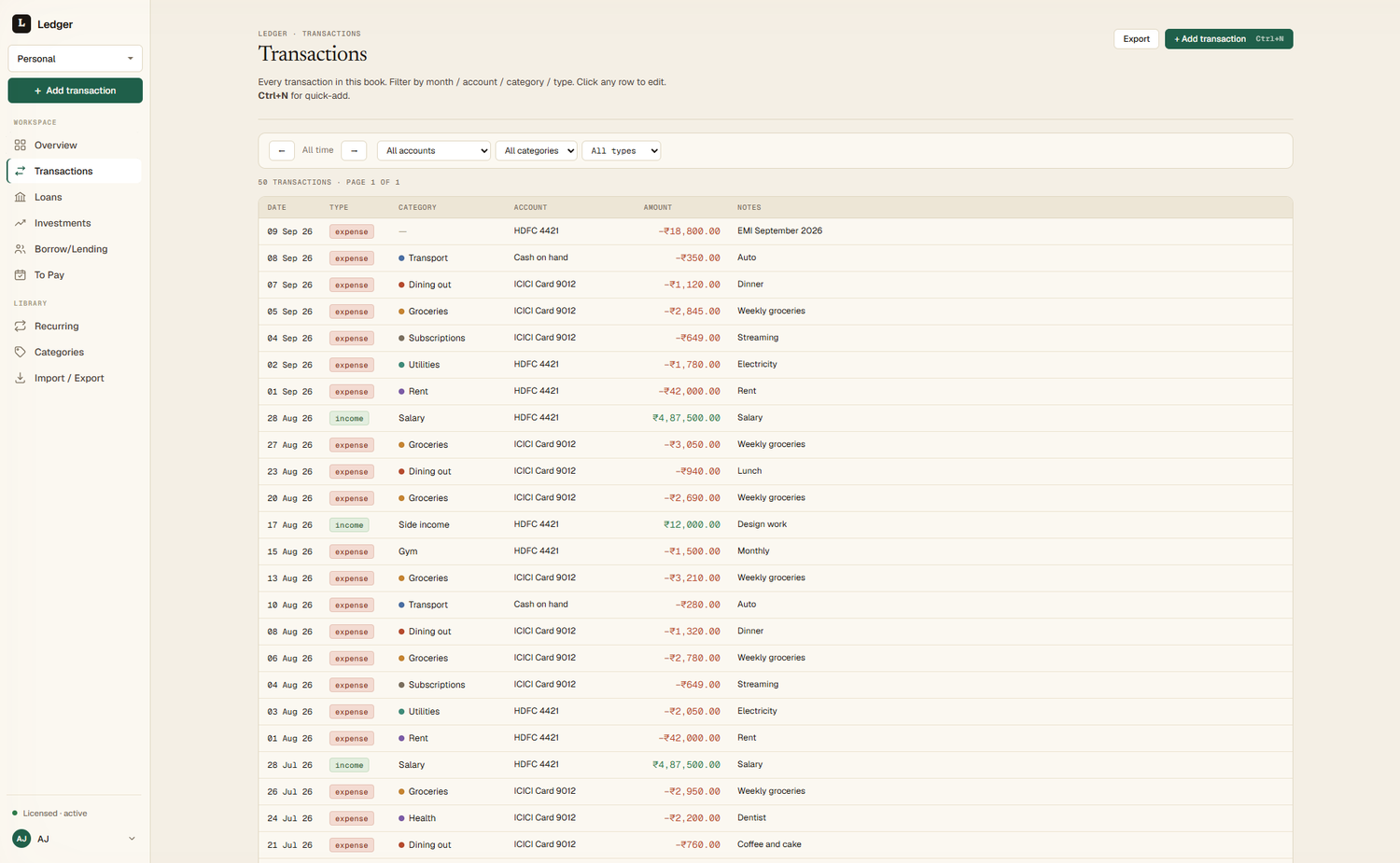This screenshot has height=863, width=1400.
Task: Click the Coffee and cake note
Action: coord(769,845)
